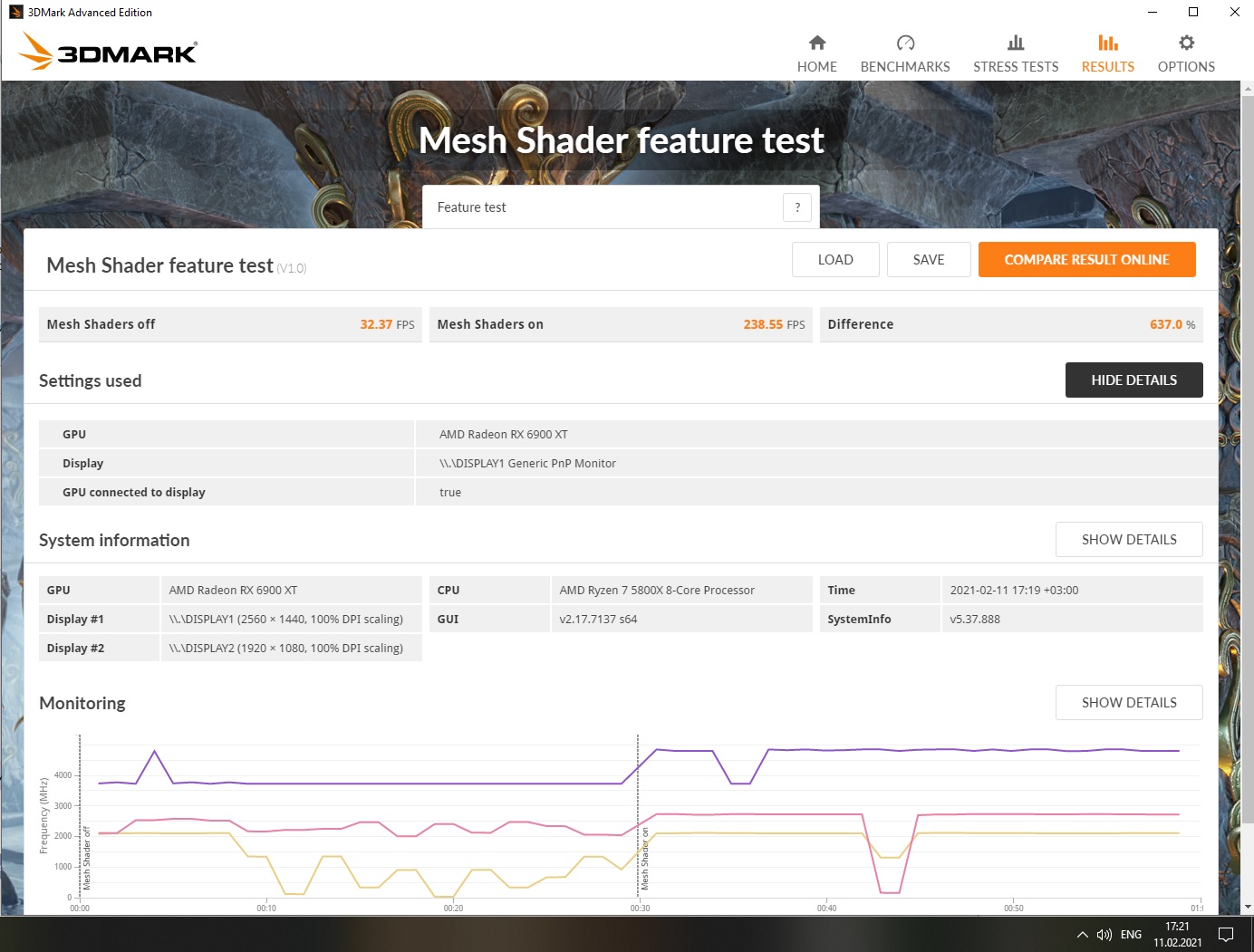Open the system tray hidden icons chevron

1082,935
